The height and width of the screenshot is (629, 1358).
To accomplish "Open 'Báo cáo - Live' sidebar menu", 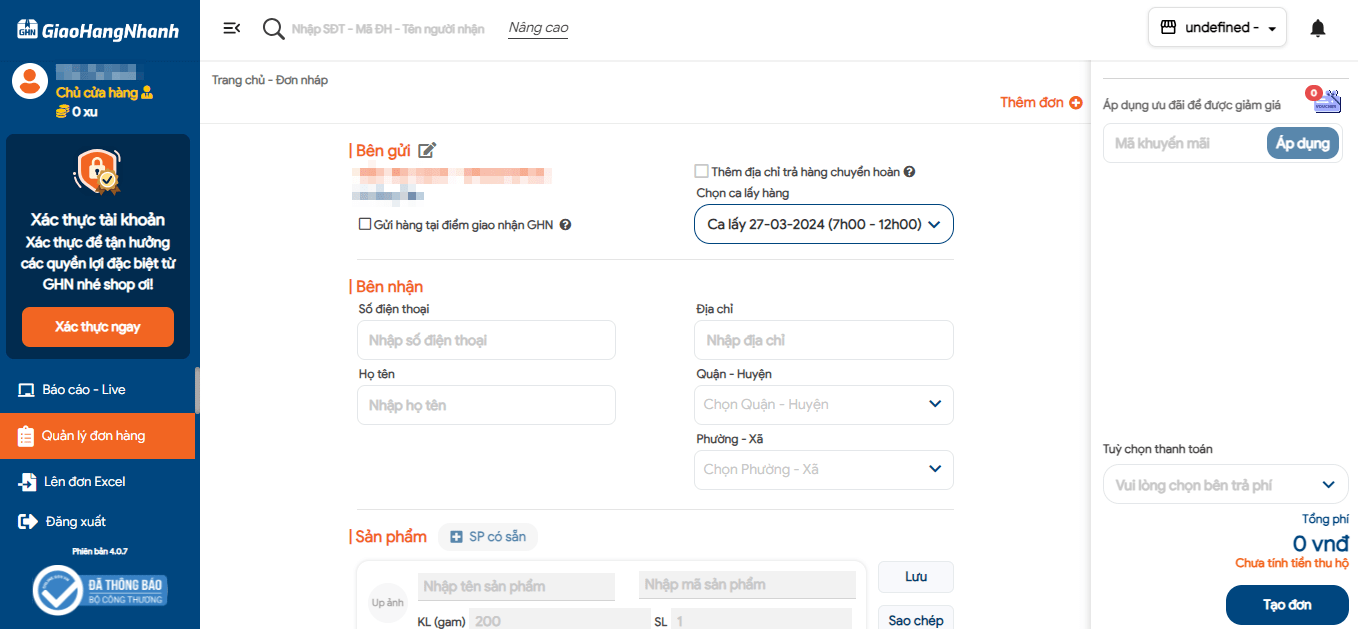I will click(x=84, y=390).
